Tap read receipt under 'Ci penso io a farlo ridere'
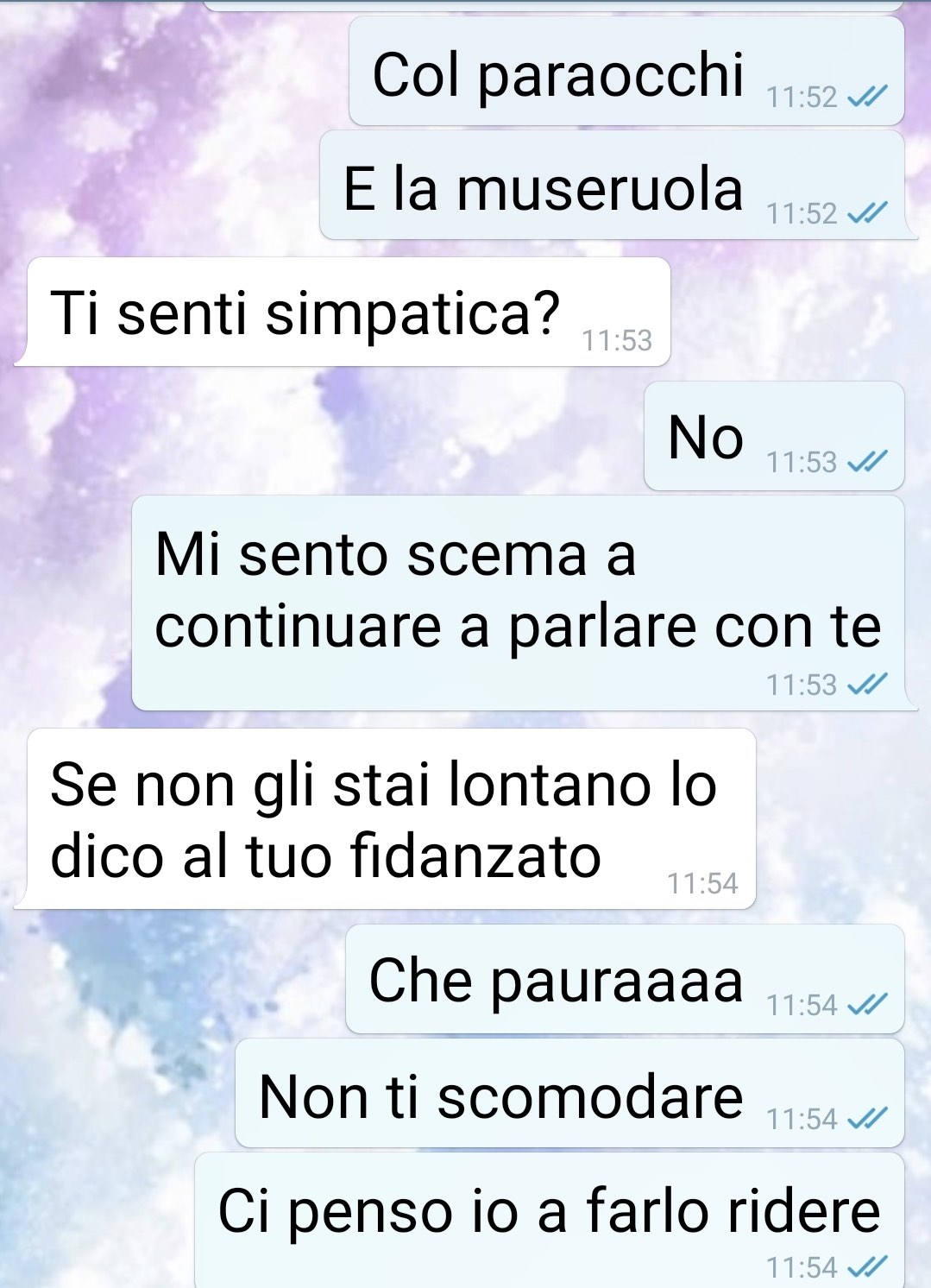This screenshot has width=931, height=1288. tap(866, 1267)
